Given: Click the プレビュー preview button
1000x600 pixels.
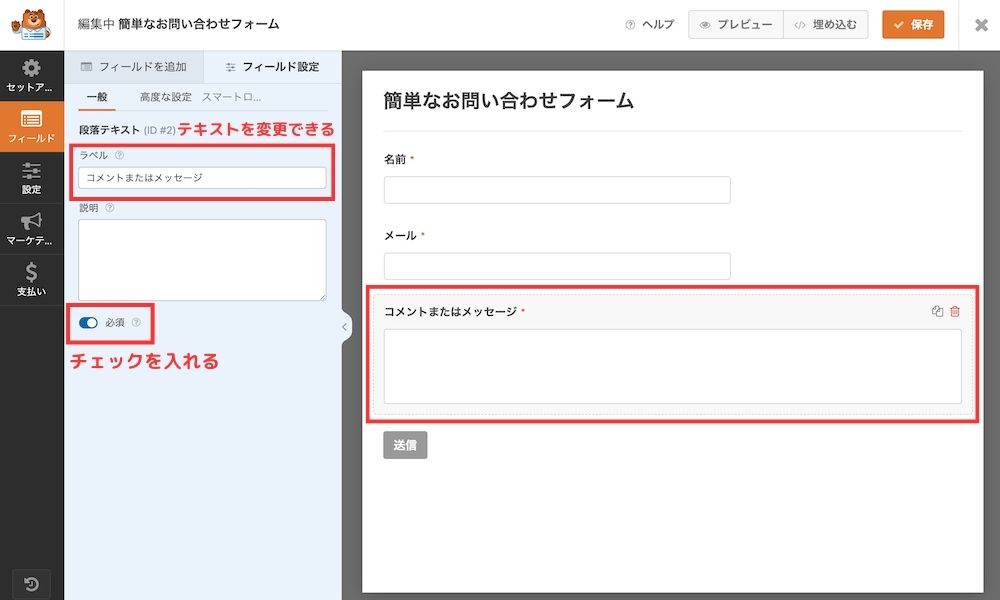Looking at the screenshot, I should click(736, 25).
